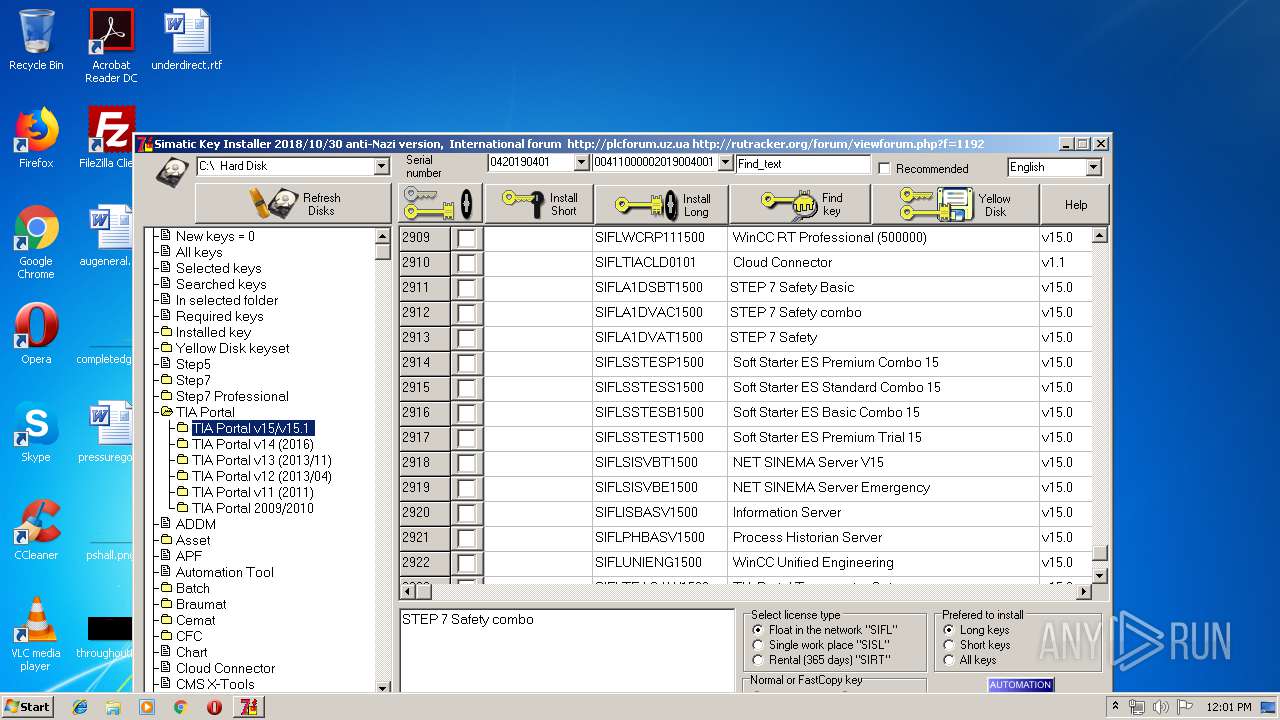Image resolution: width=1280 pixels, height=720 pixels.
Task: Open Opera from the Windows taskbar
Action: 214,707
